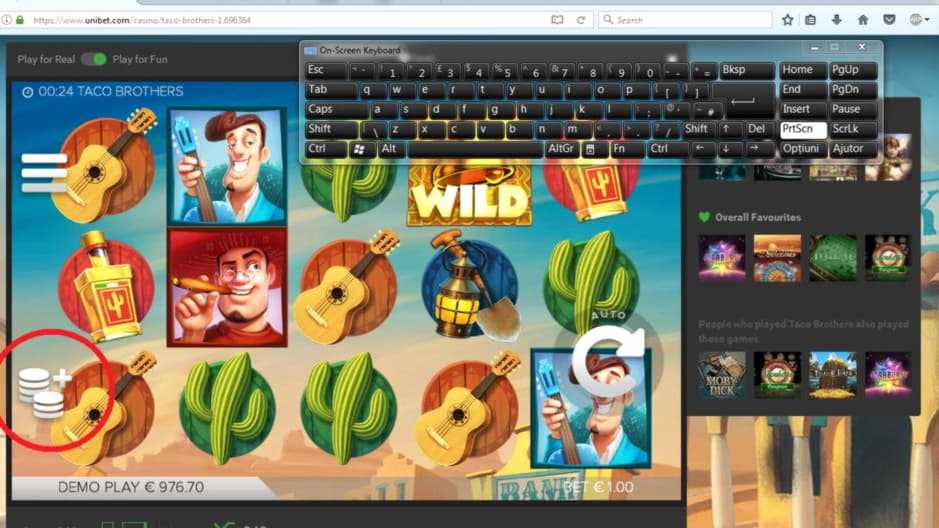Toggle left Shift key on On-Screen Keyboard
Viewport: 939px width, 528px height.
coord(332,130)
